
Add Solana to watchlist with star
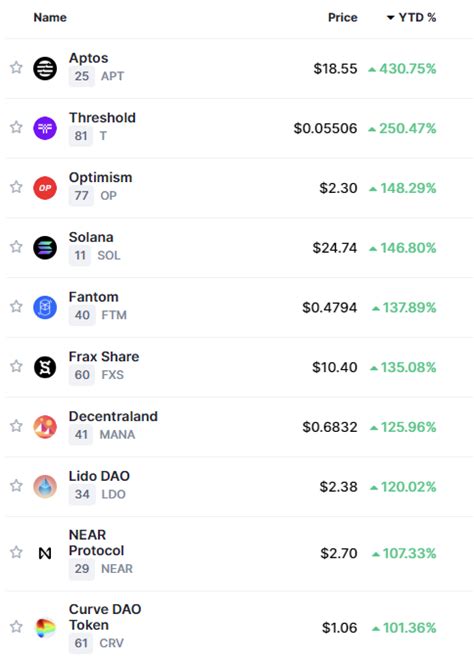[16, 247]
